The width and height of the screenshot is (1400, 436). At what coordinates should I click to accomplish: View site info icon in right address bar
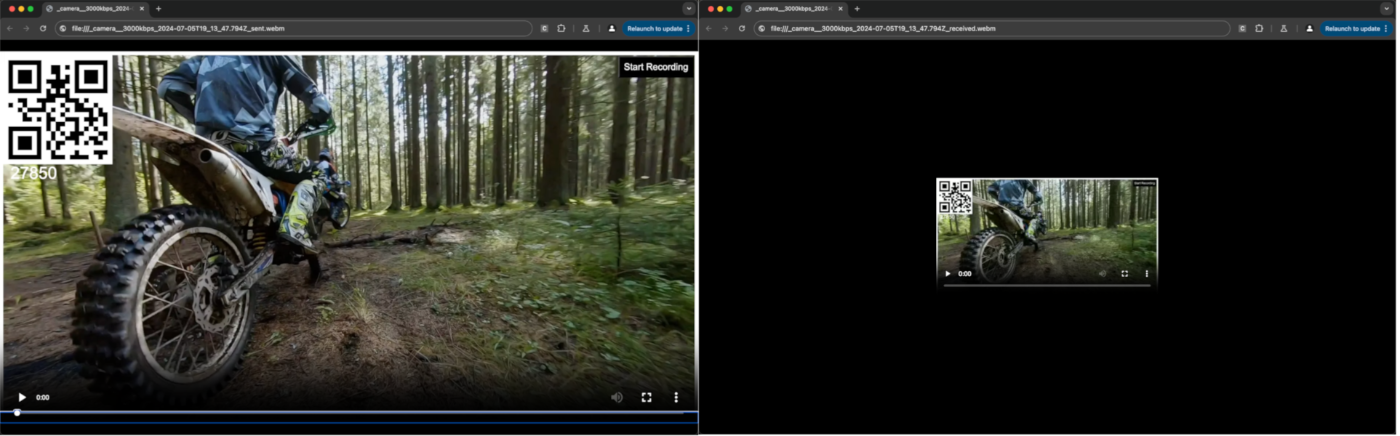click(x=762, y=28)
